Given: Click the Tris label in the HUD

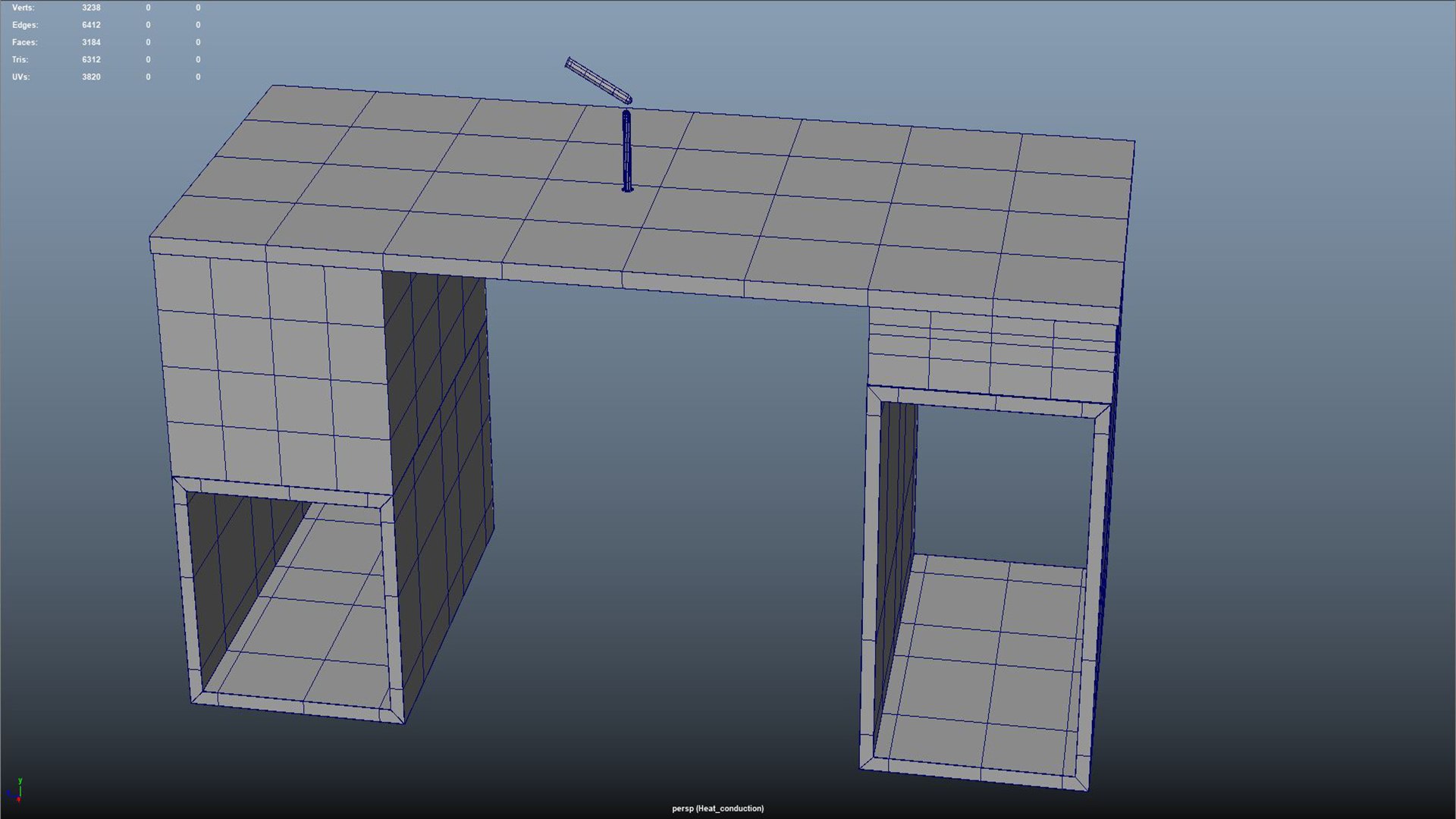Looking at the screenshot, I should tap(20, 60).
